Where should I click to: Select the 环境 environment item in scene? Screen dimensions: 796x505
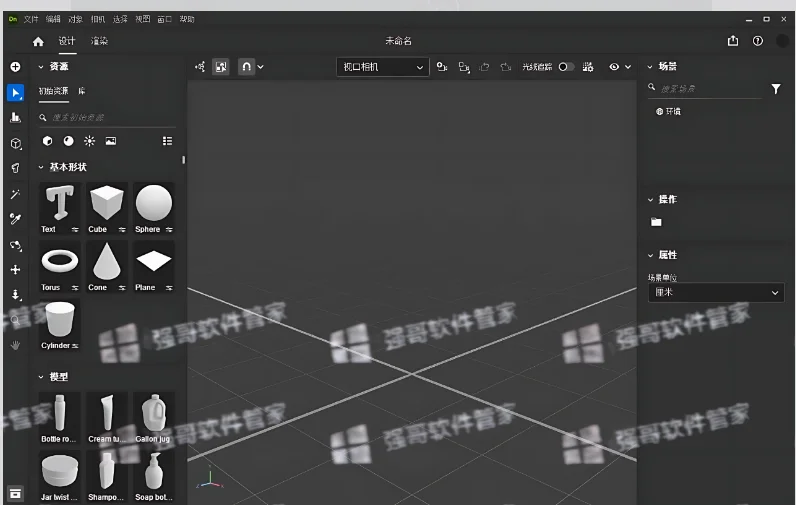(x=668, y=112)
